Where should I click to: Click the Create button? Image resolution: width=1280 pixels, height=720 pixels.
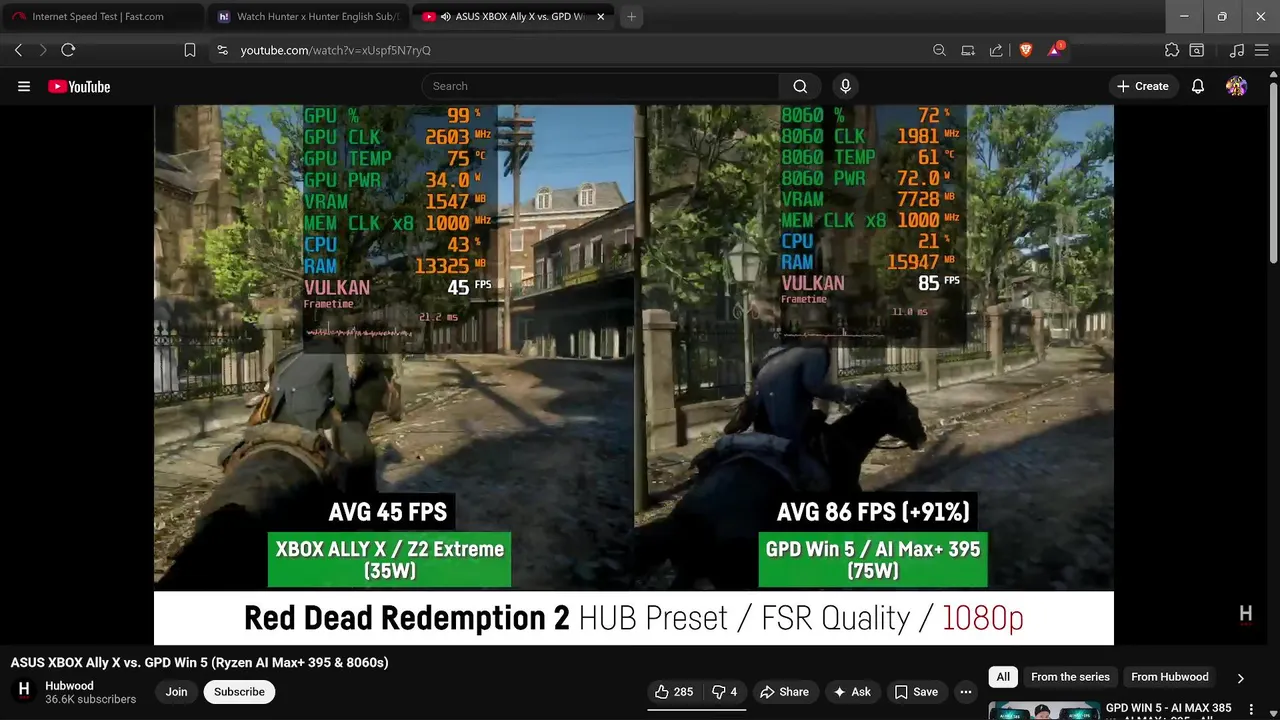coord(1142,86)
